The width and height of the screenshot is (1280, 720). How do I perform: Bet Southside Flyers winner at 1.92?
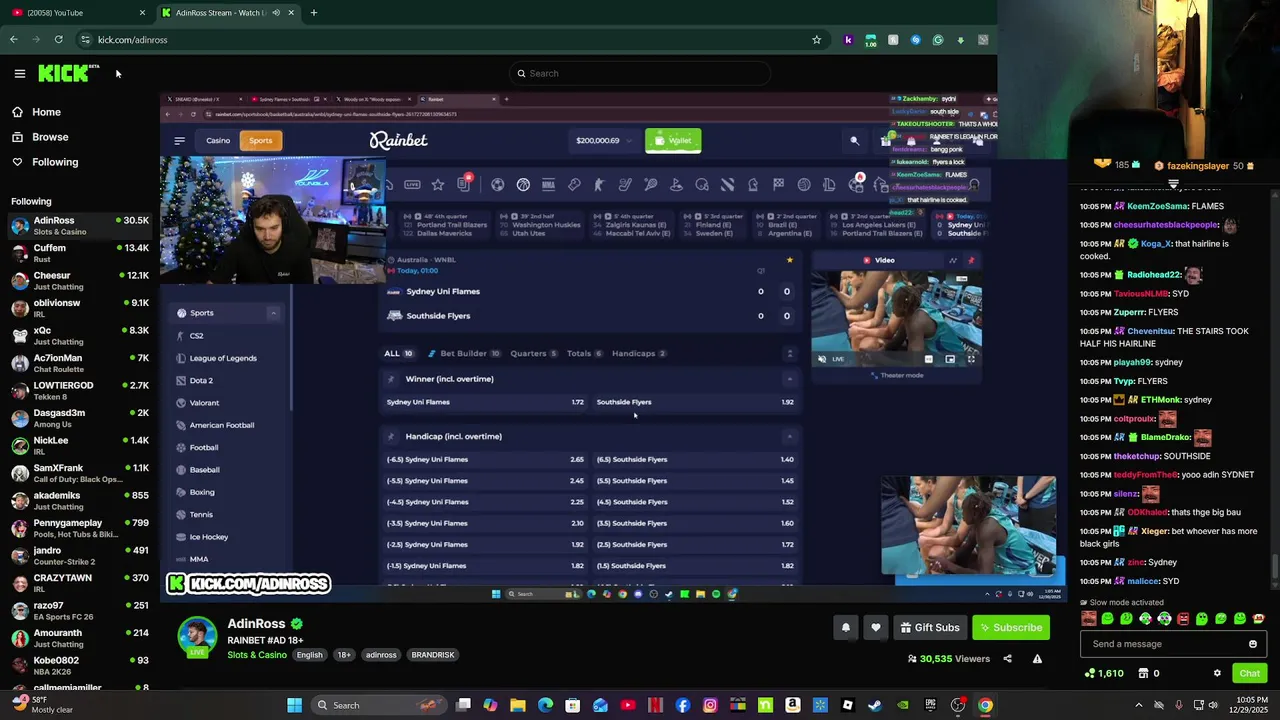(695, 402)
